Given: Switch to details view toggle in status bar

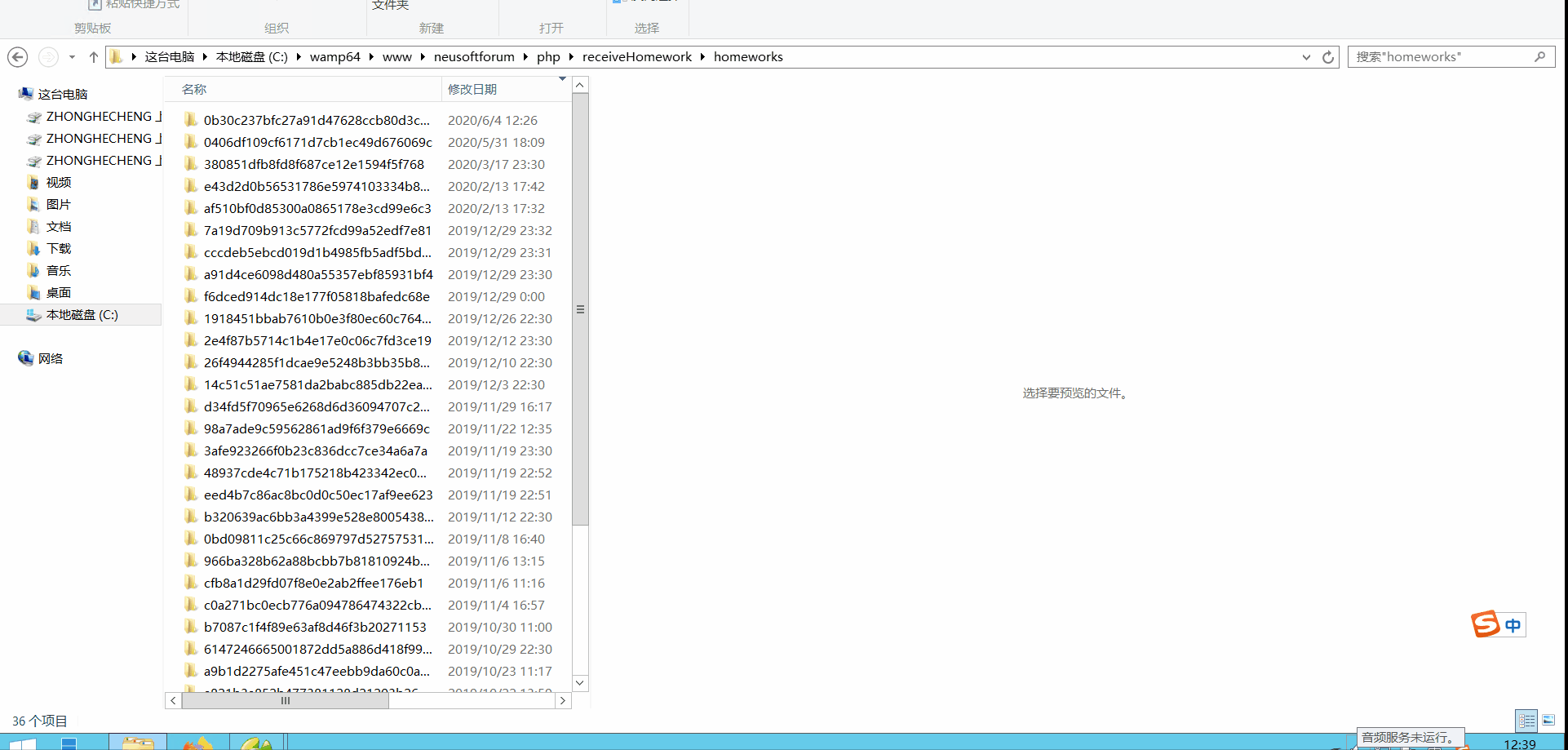Looking at the screenshot, I should pyautogui.click(x=1526, y=721).
